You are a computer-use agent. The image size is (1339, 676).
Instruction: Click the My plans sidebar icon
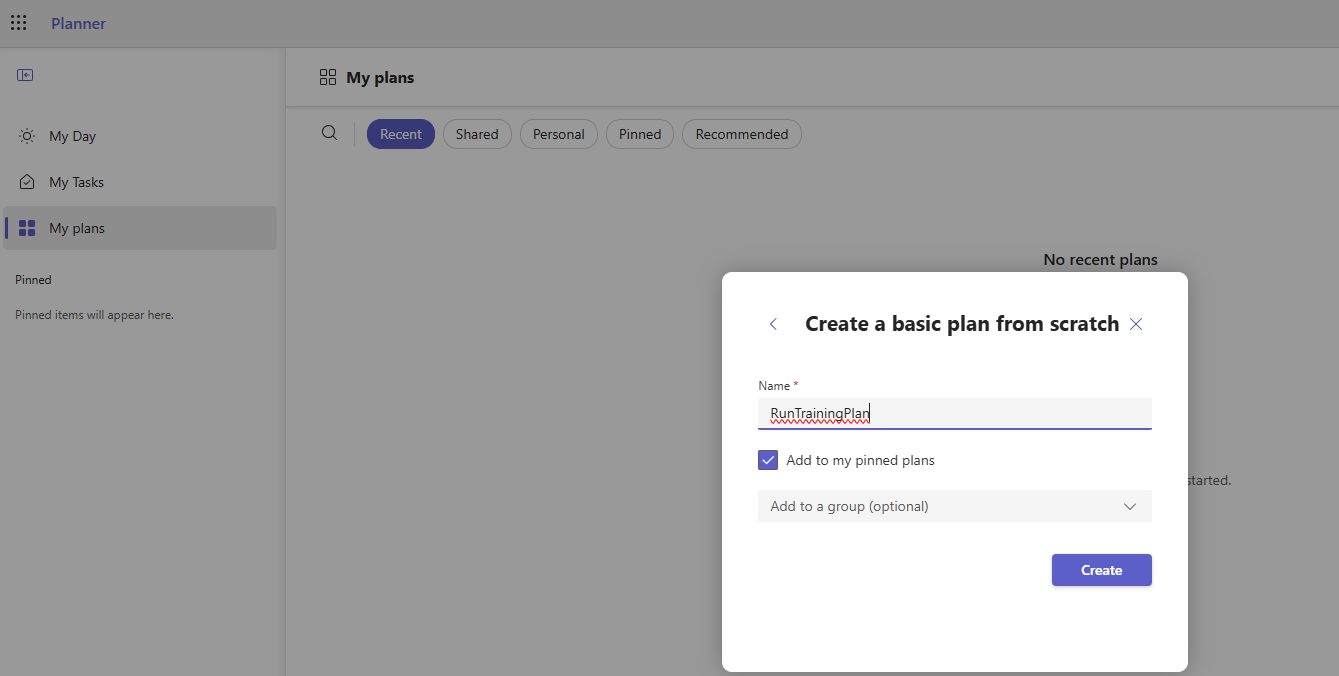pos(27,228)
